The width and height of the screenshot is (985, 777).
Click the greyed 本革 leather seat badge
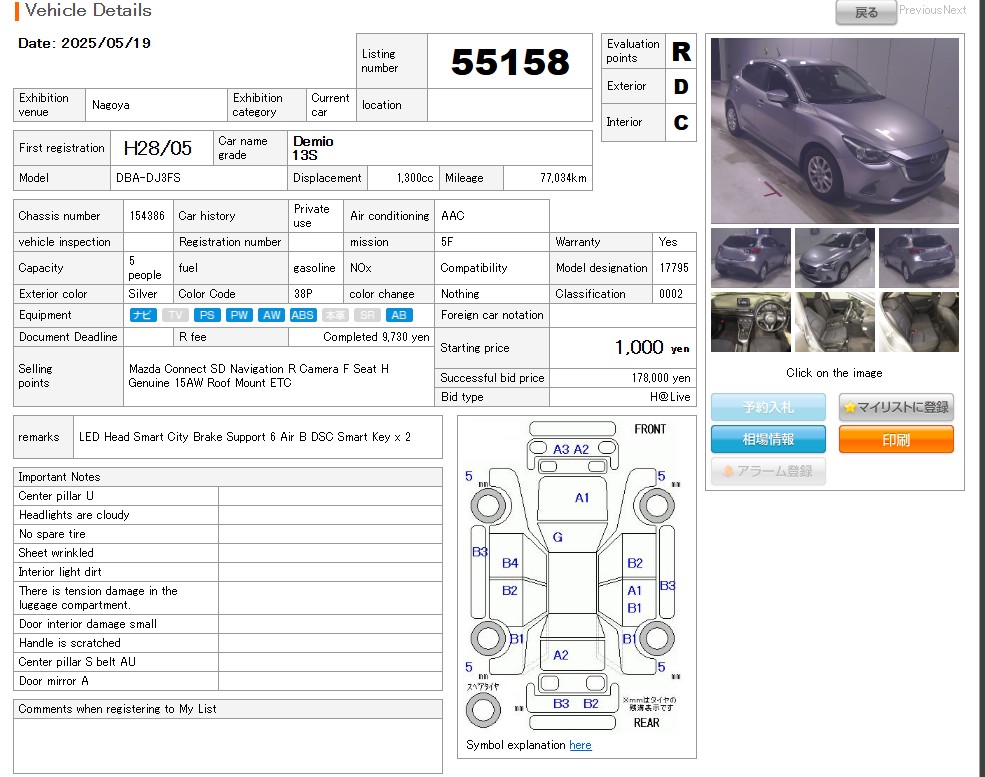point(335,315)
